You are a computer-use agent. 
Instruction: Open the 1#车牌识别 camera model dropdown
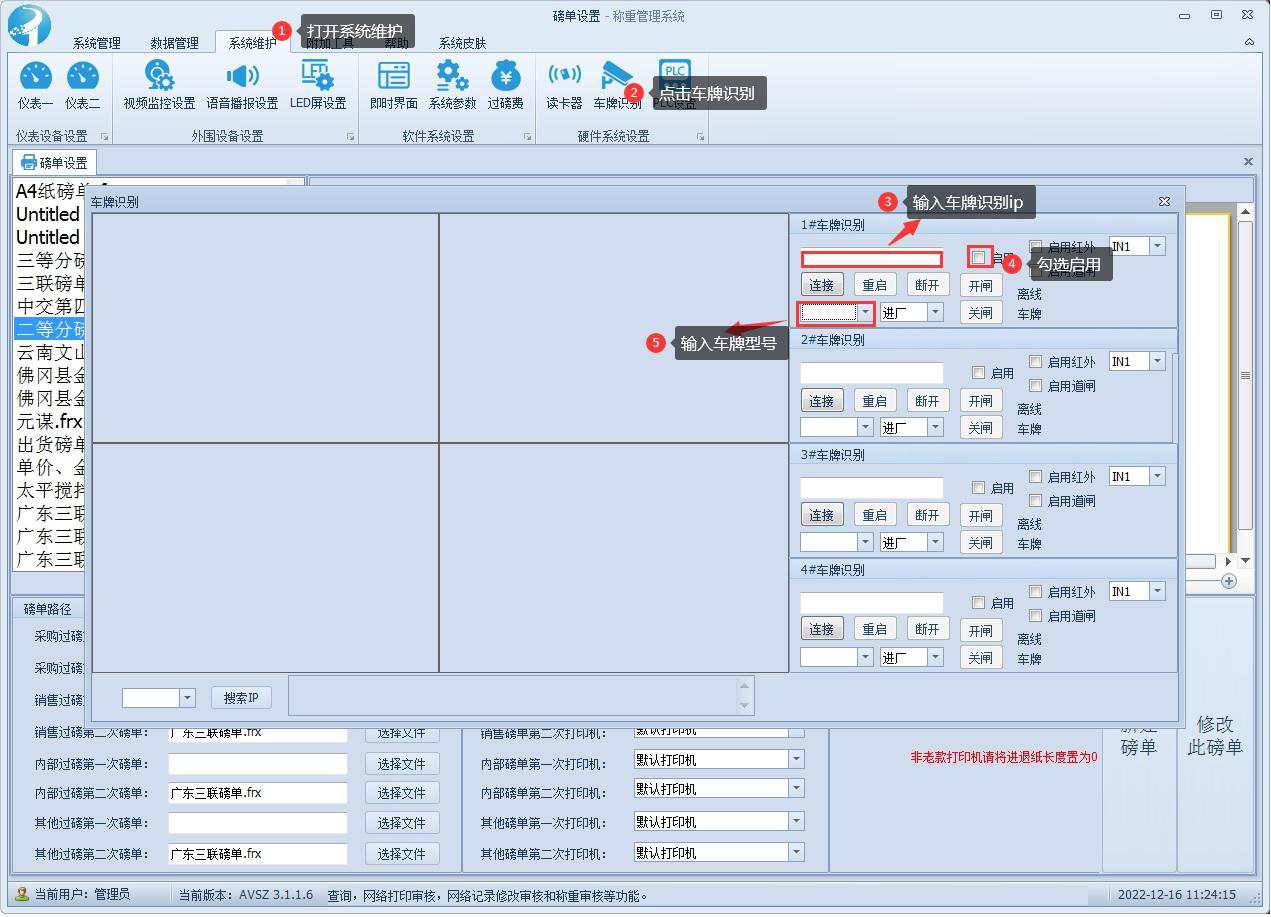tap(865, 313)
